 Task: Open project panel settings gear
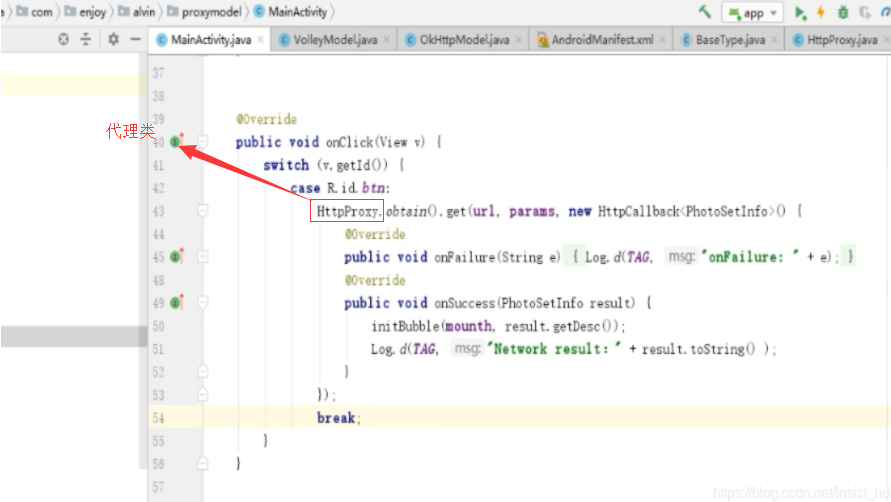(113, 39)
